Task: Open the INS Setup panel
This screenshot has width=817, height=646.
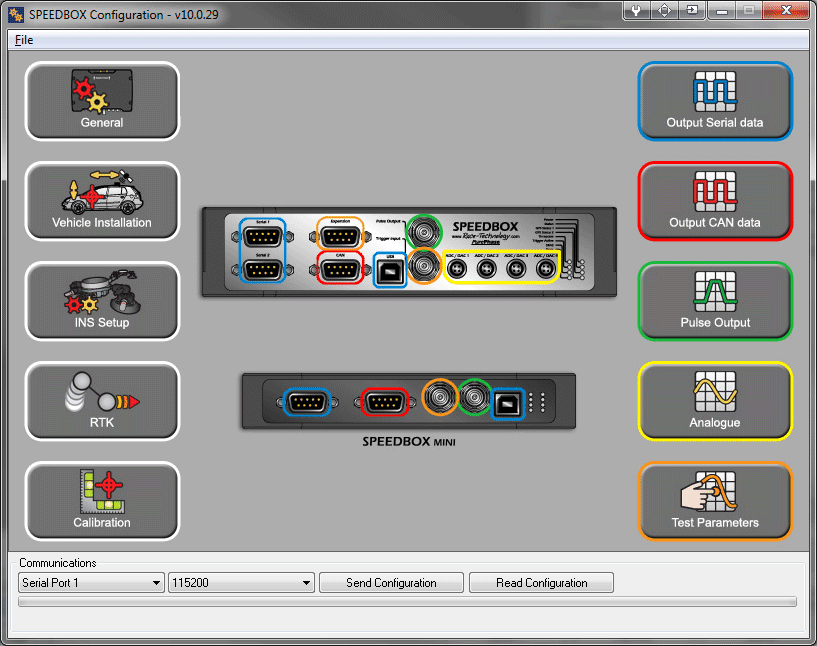Action: coord(102,301)
